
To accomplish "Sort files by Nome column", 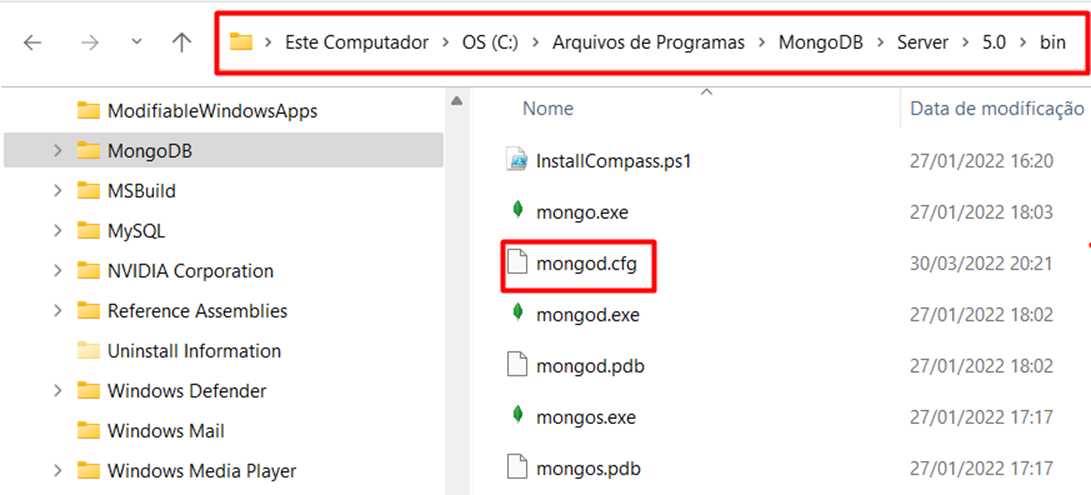I will point(548,109).
